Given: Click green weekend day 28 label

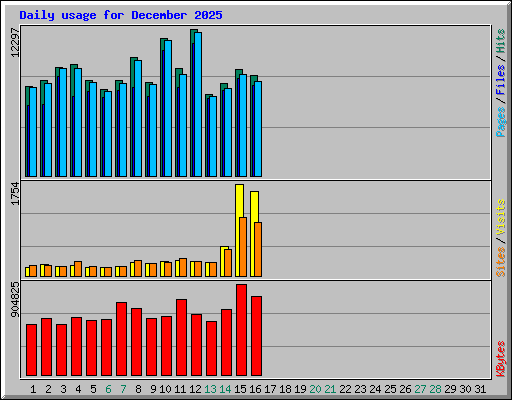Looking at the screenshot, I should 435,389.
